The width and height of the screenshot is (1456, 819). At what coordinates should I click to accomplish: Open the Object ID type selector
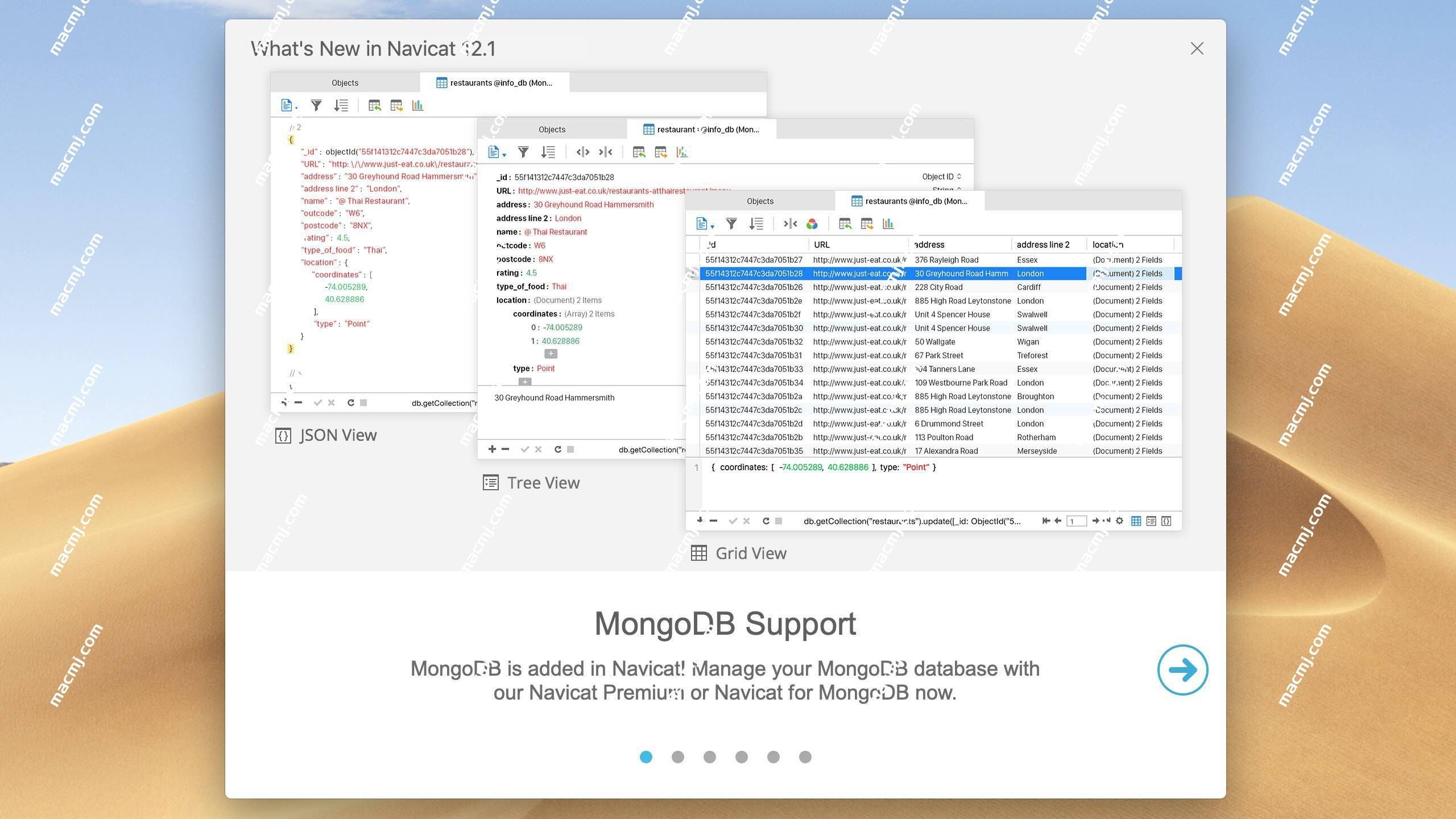[x=941, y=176]
